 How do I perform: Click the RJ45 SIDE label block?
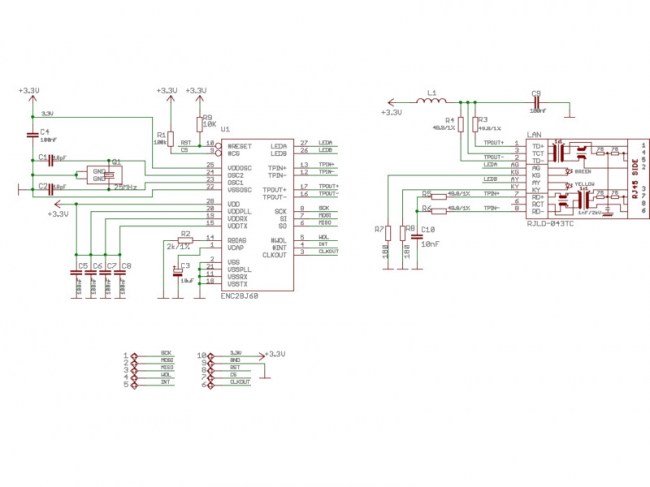[631, 181]
